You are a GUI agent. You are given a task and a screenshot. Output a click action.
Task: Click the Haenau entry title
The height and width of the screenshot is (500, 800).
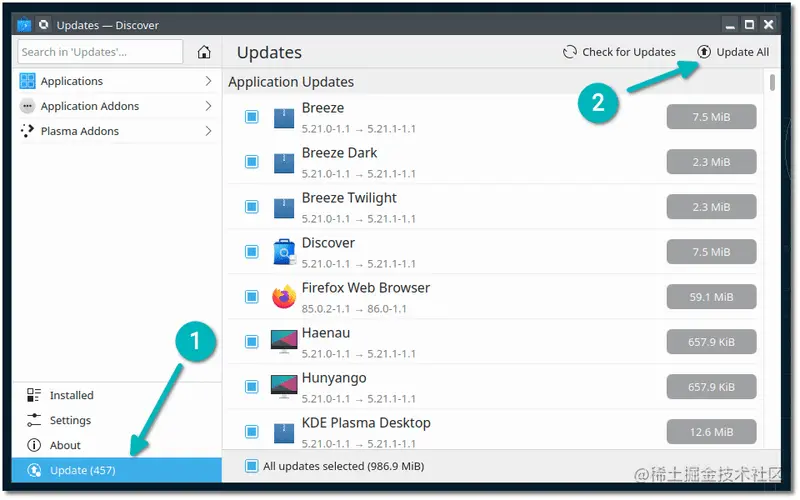pos(326,333)
